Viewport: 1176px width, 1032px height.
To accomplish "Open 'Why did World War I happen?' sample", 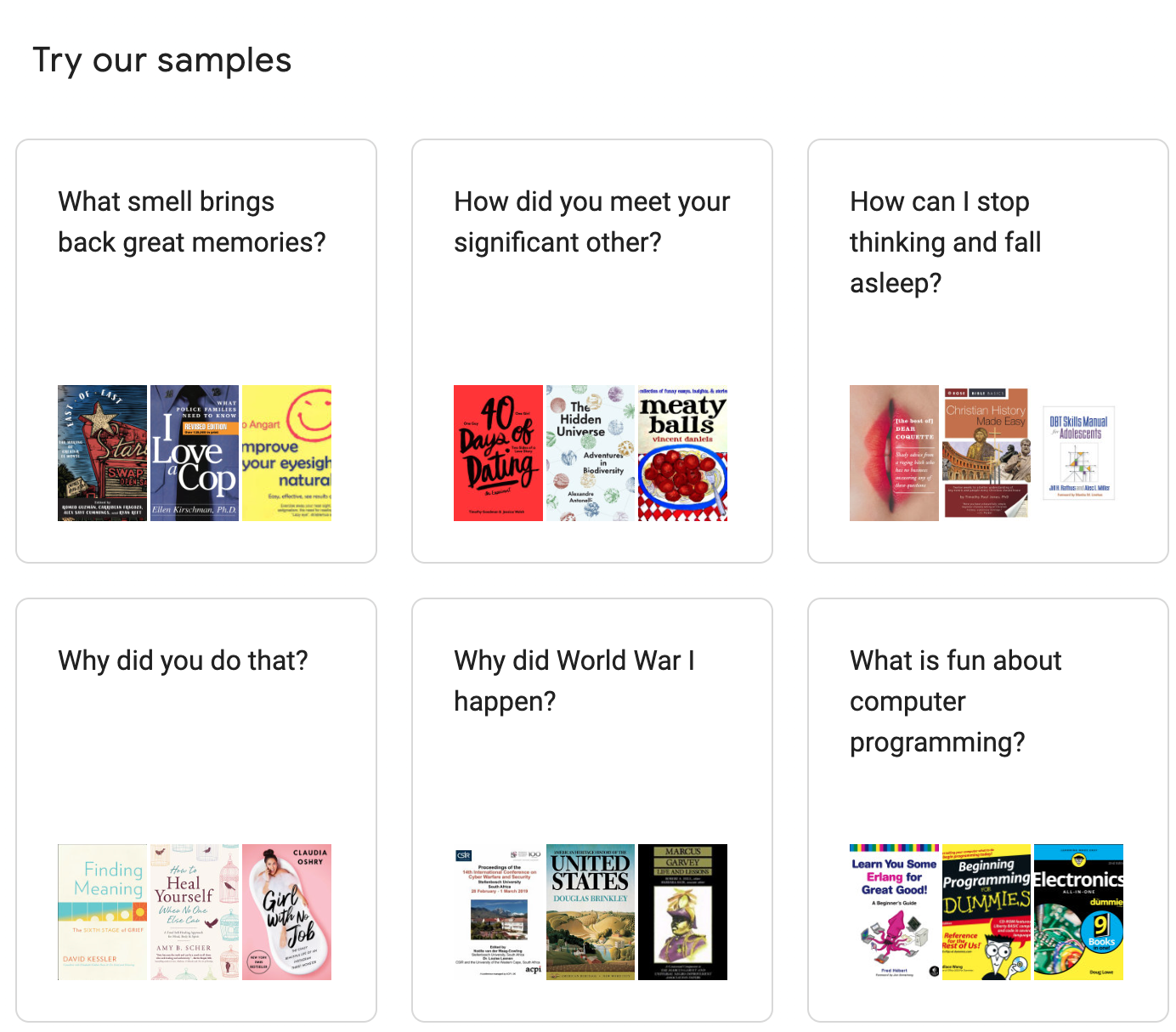I will click(574, 681).
